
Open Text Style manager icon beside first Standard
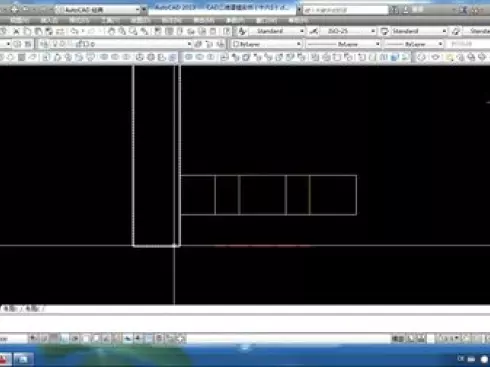(242, 31)
